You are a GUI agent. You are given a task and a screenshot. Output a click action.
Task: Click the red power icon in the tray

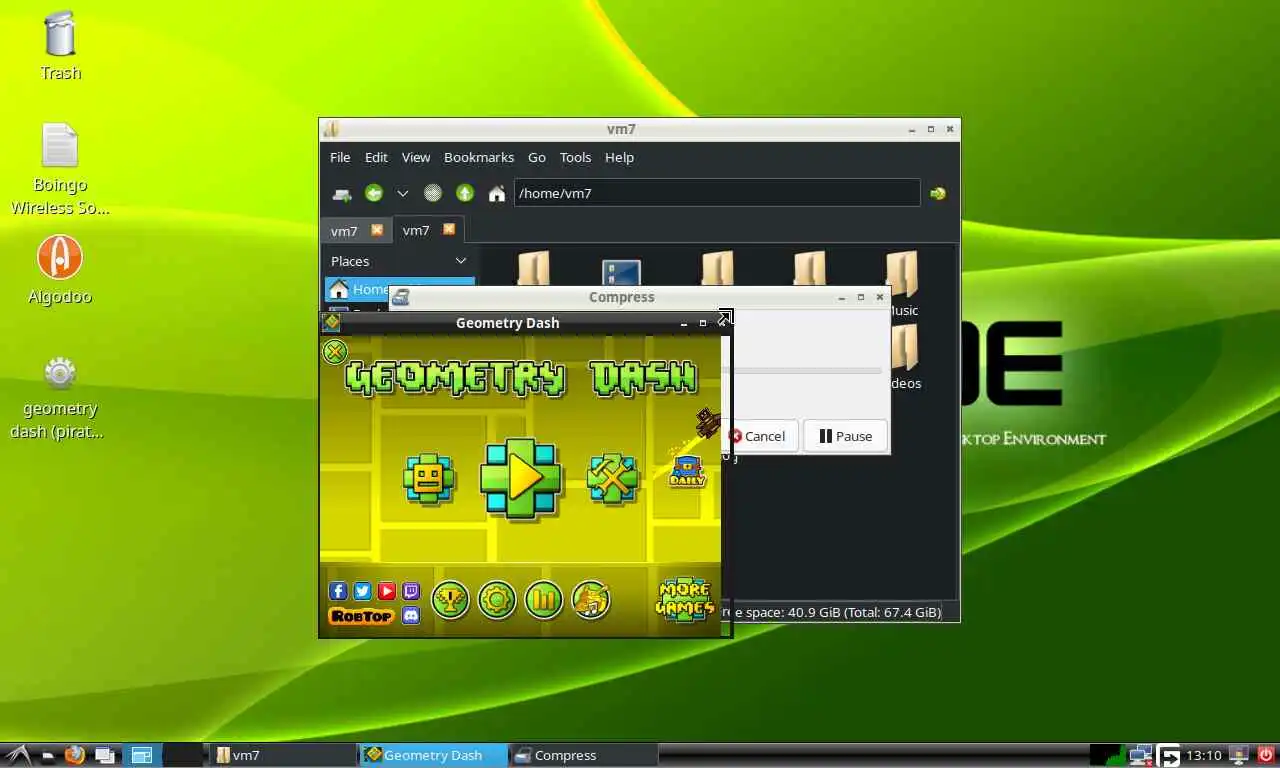tap(1266, 755)
